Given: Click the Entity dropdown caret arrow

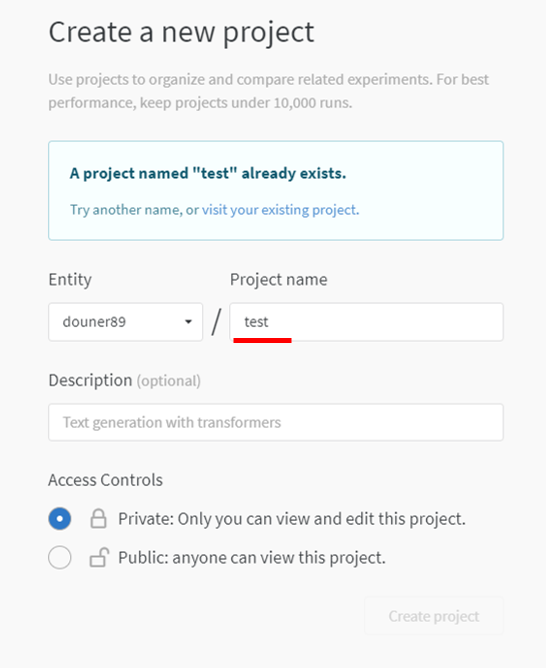Looking at the screenshot, I should click(x=188, y=322).
